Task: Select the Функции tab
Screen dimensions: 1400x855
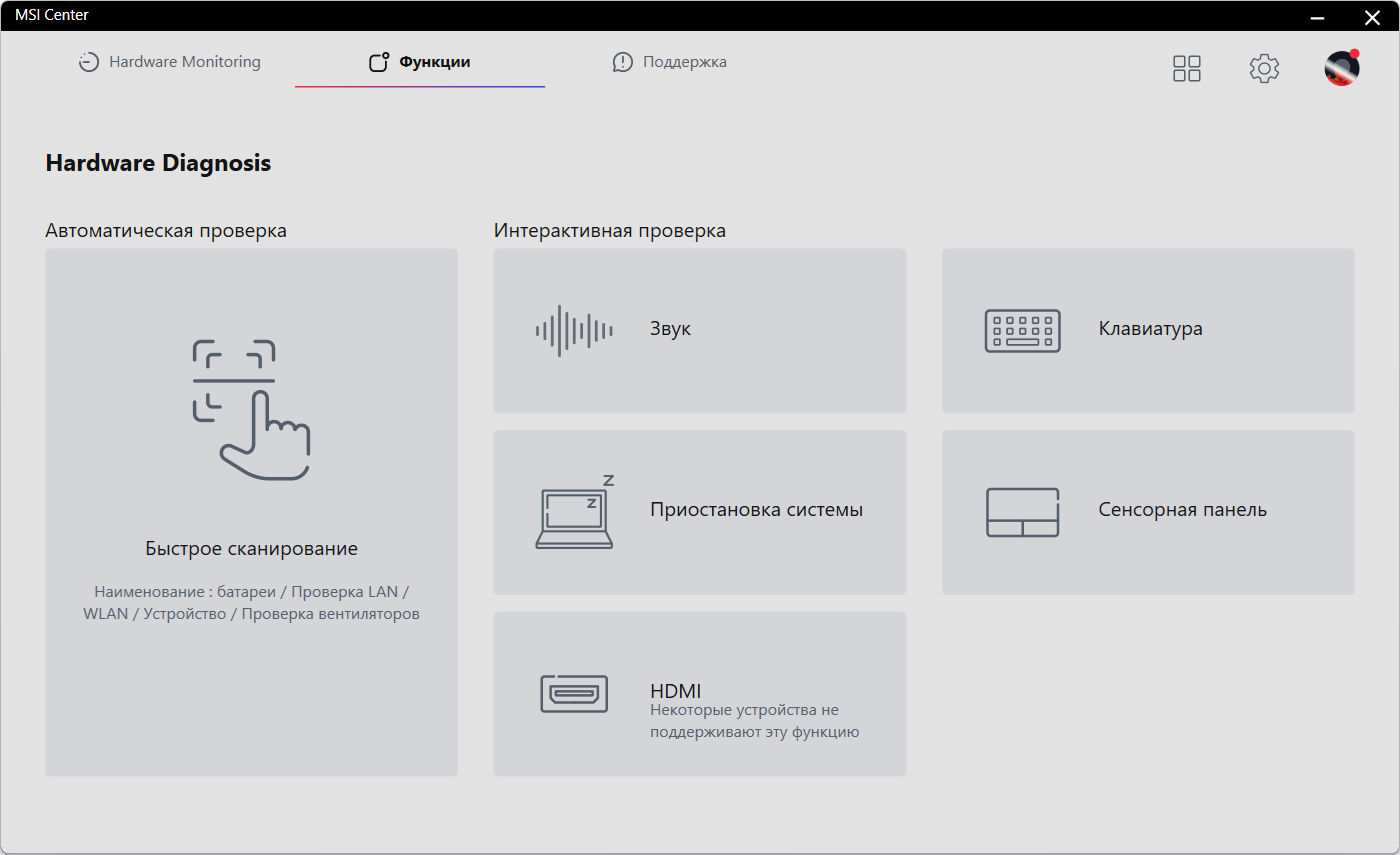Action: (x=420, y=62)
